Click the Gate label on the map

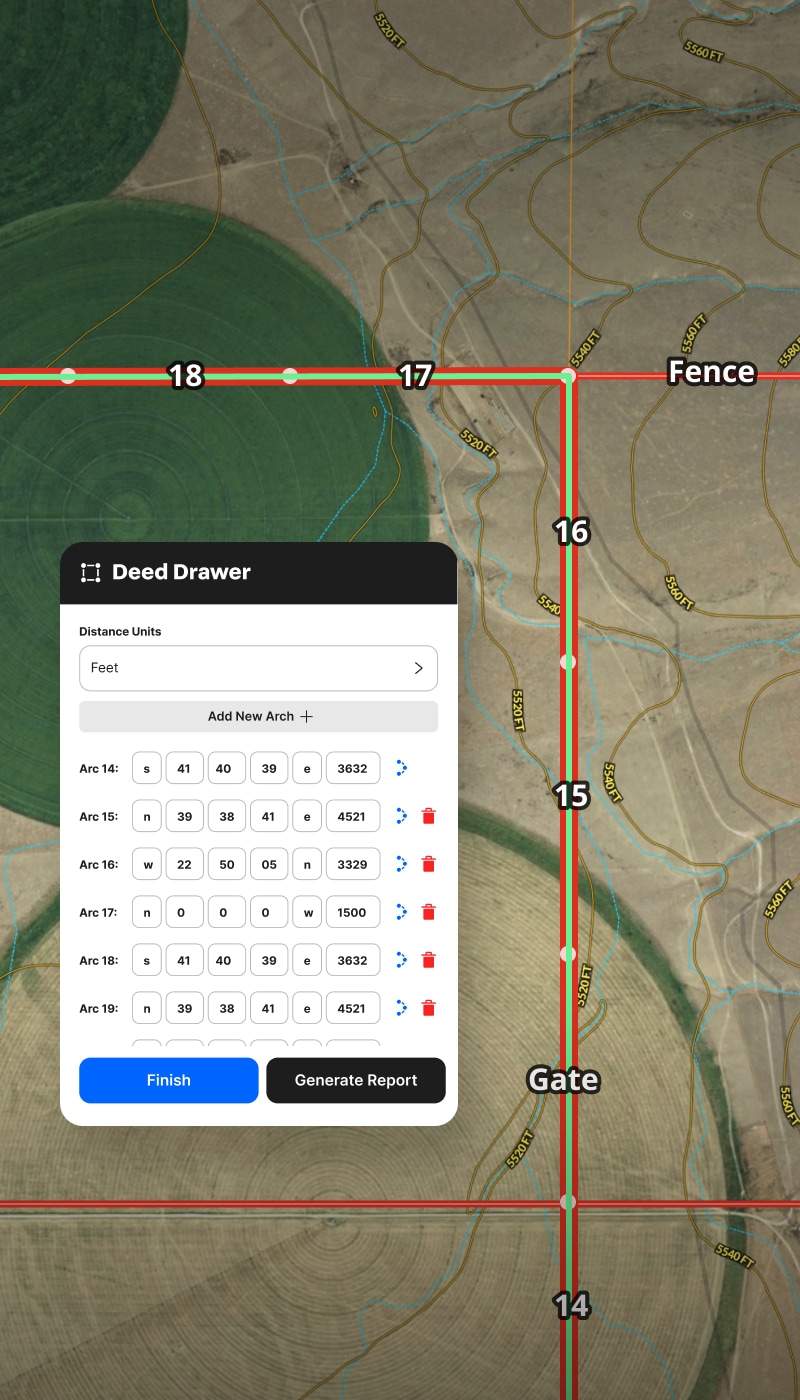pos(564,1080)
